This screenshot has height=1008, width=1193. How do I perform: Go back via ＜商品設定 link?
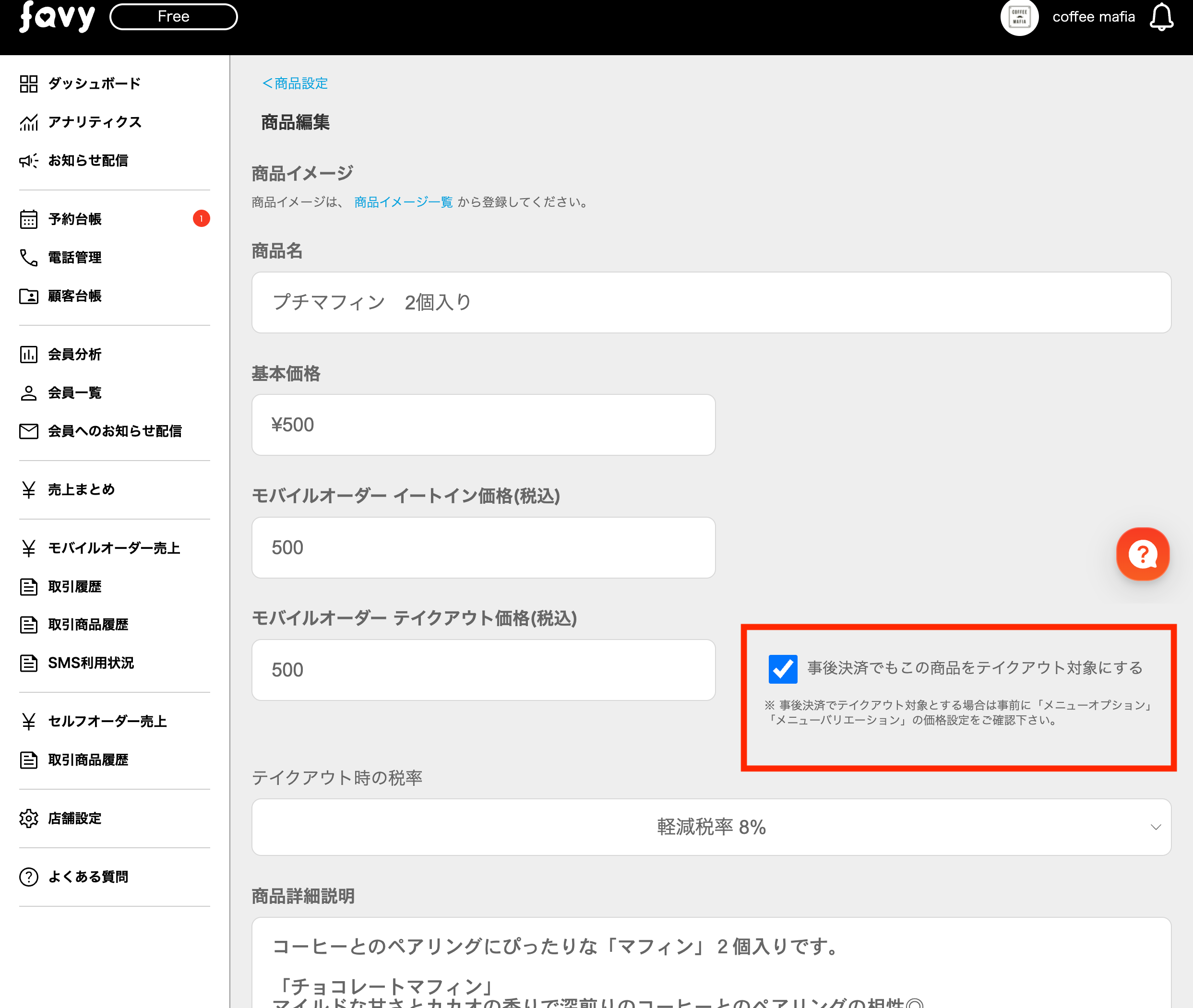click(x=294, y=83)
